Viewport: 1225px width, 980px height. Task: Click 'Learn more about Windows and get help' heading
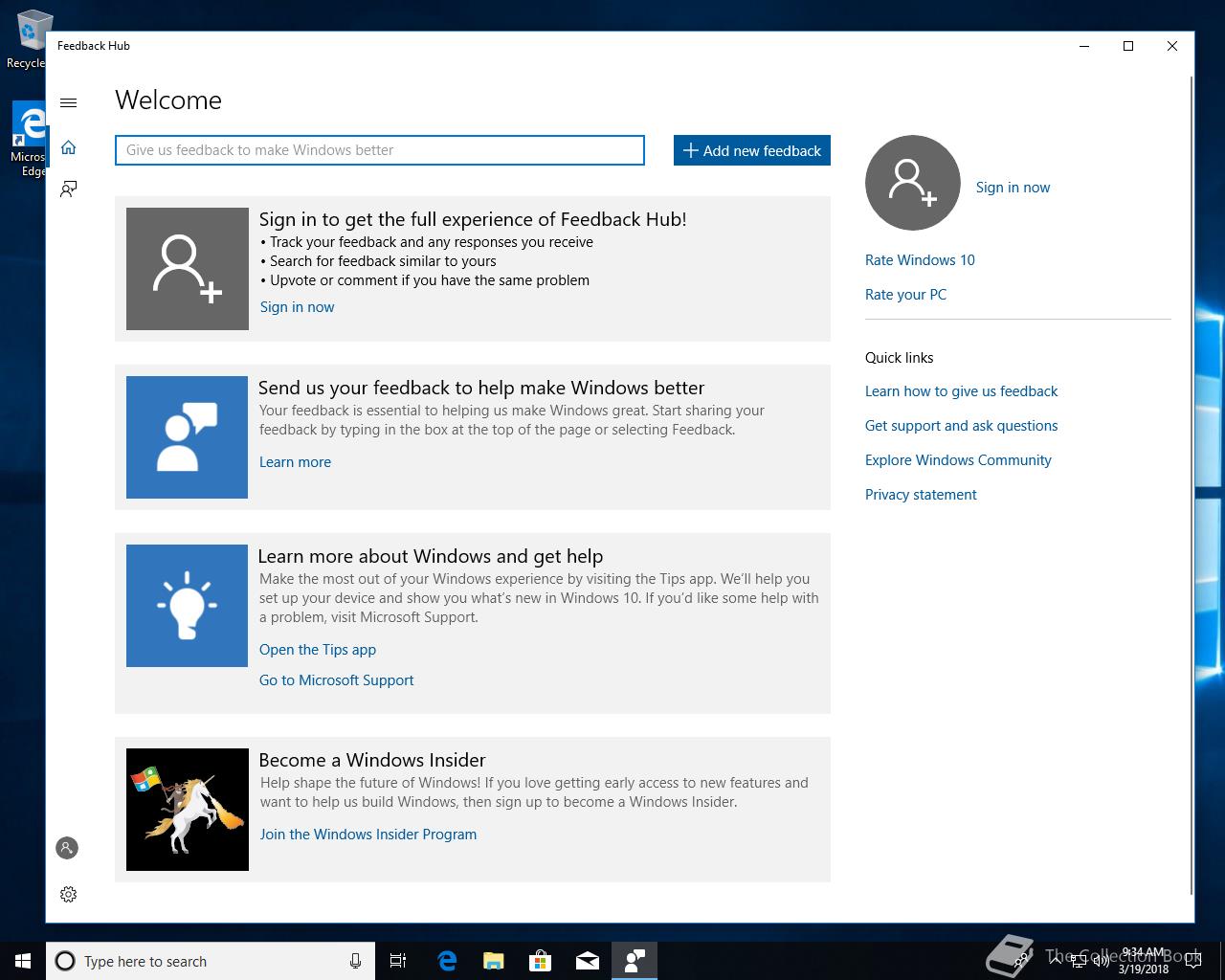(x=431, y=556)
